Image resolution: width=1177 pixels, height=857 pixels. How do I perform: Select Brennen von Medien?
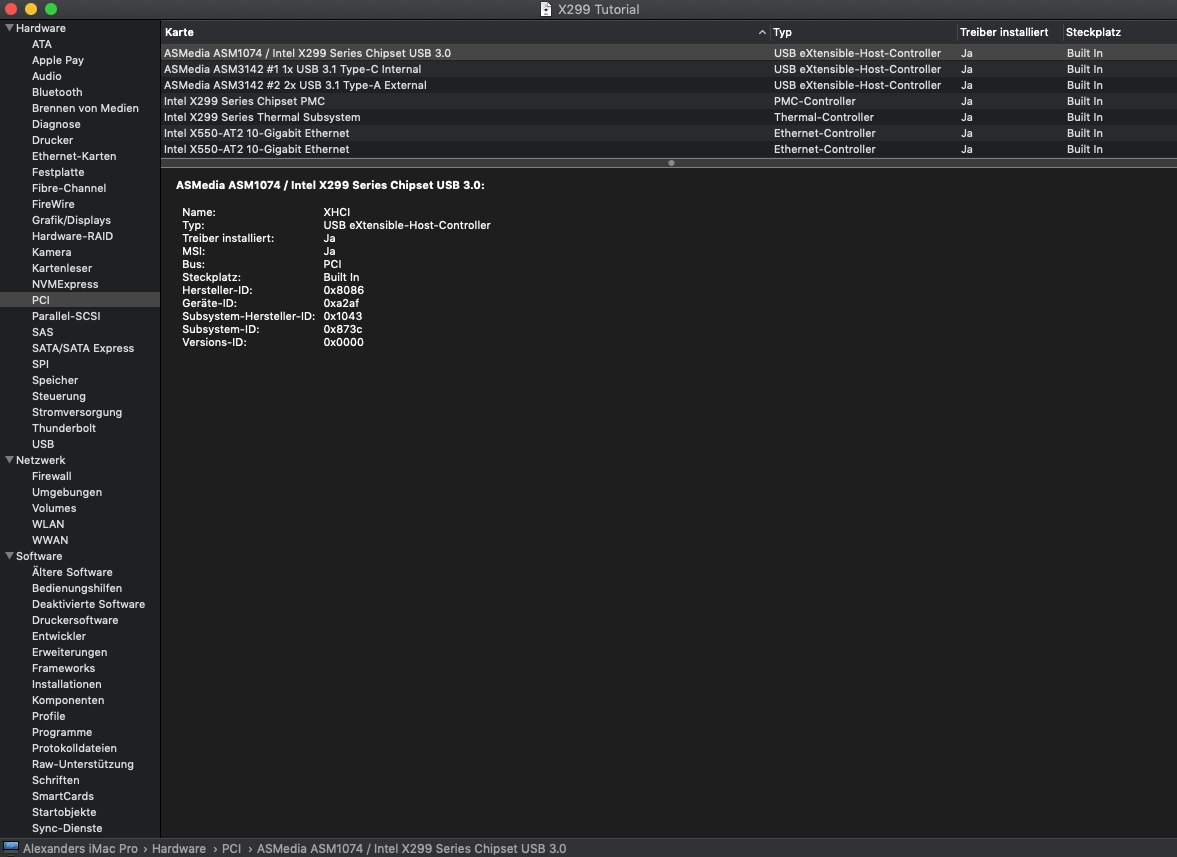(x=85, y=108)
